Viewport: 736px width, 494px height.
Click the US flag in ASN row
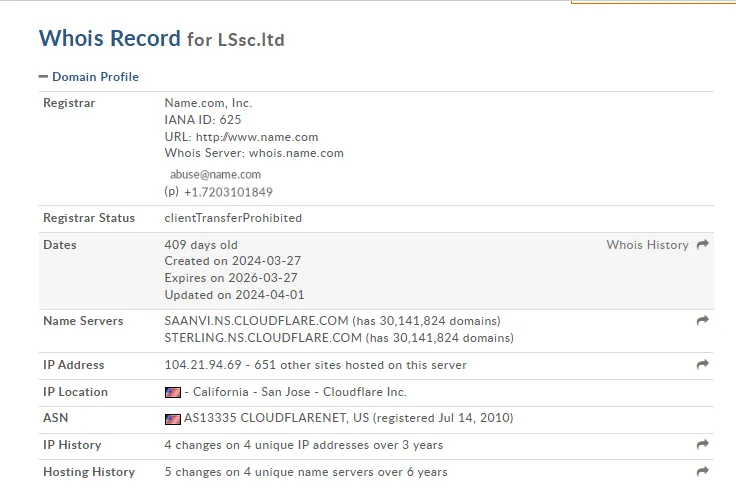173,419
